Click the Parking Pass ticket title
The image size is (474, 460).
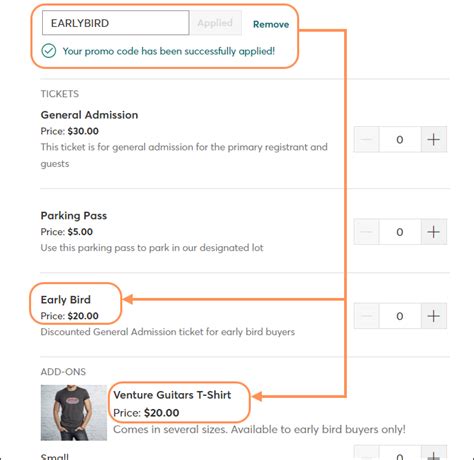click(74, 216)
